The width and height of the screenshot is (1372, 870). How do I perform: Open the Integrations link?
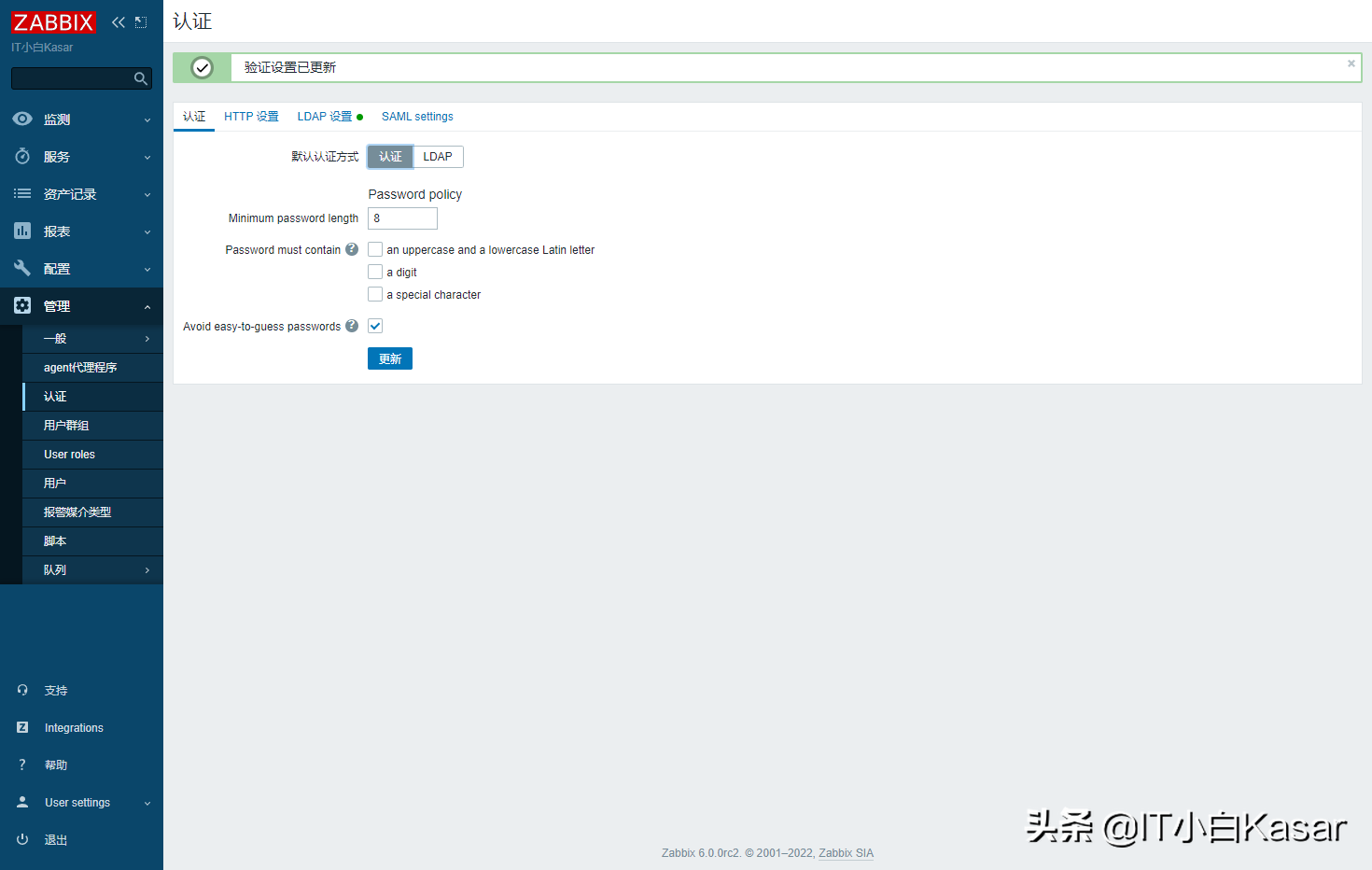[74, 728]
